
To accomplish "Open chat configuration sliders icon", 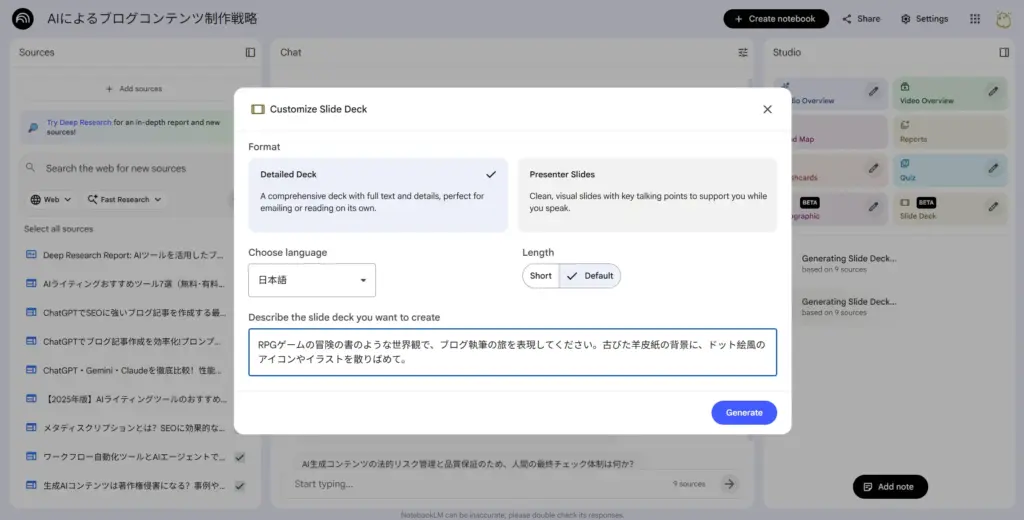I will [x=743, y=52].
